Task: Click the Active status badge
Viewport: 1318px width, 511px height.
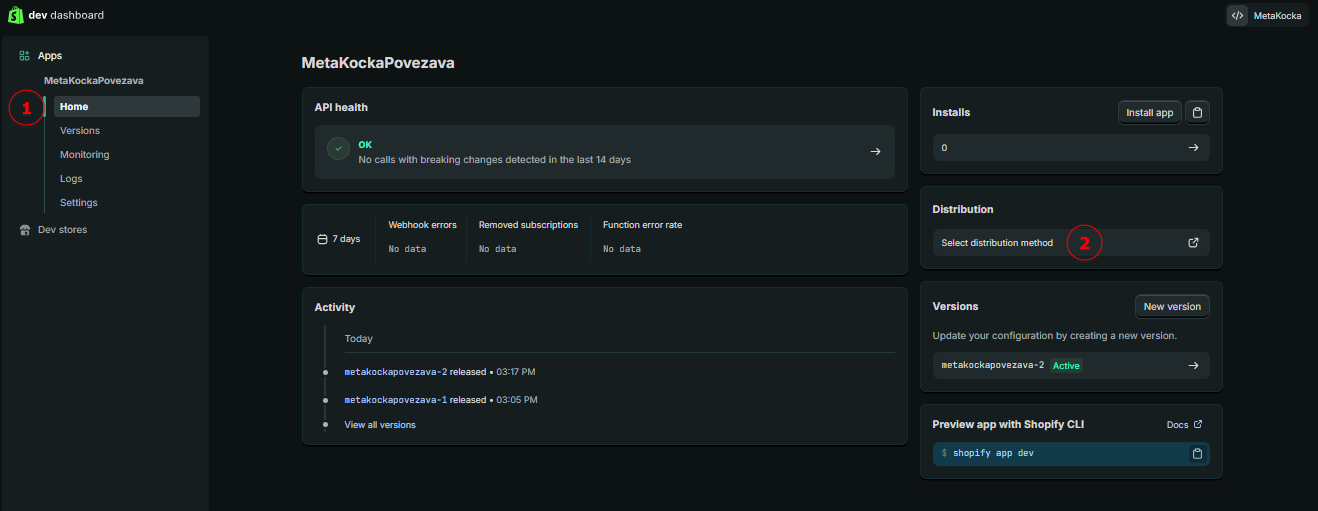Action: (1066, 365)
